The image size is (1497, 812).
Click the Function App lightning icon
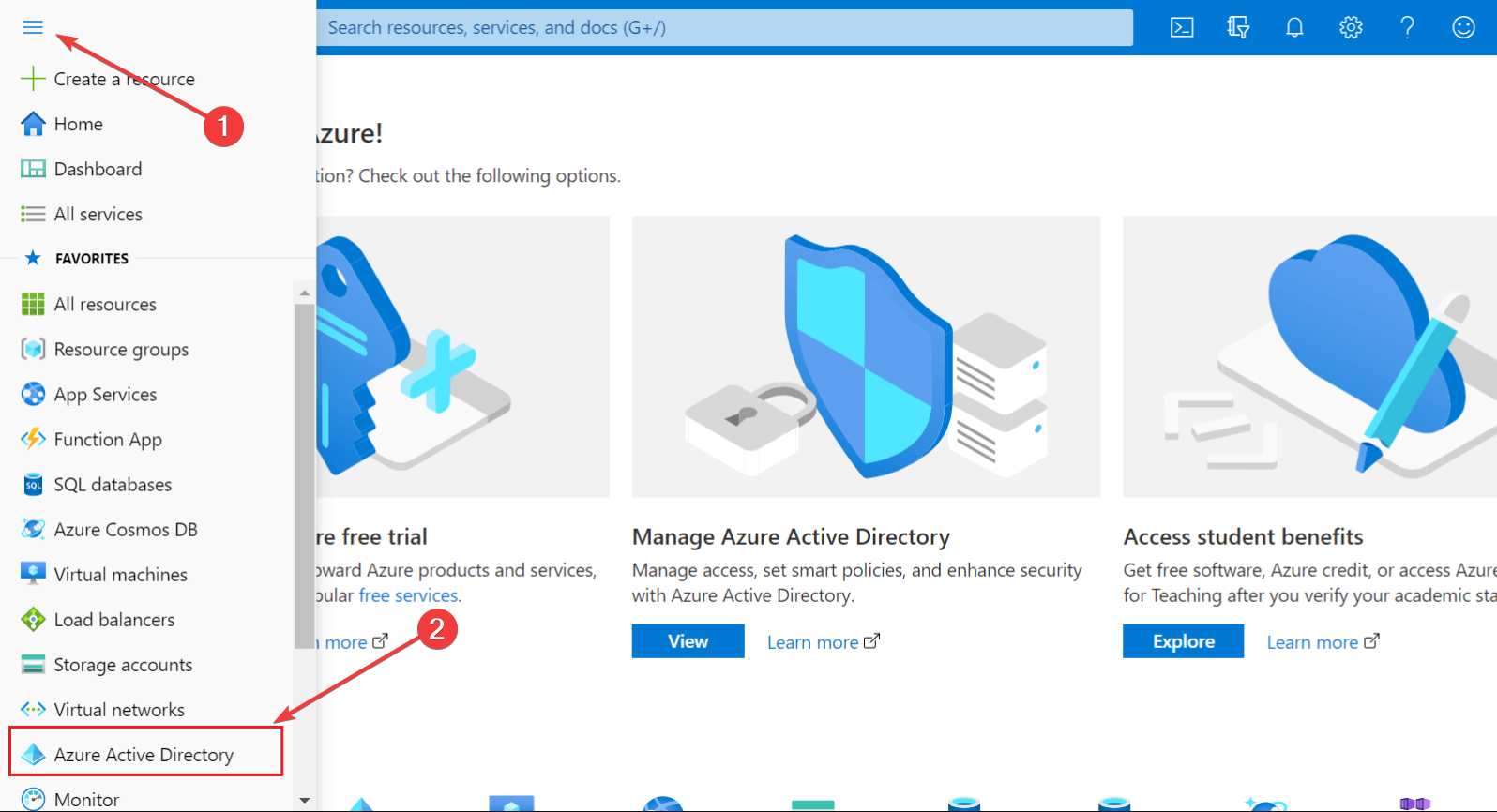click(x=33, y=439)
